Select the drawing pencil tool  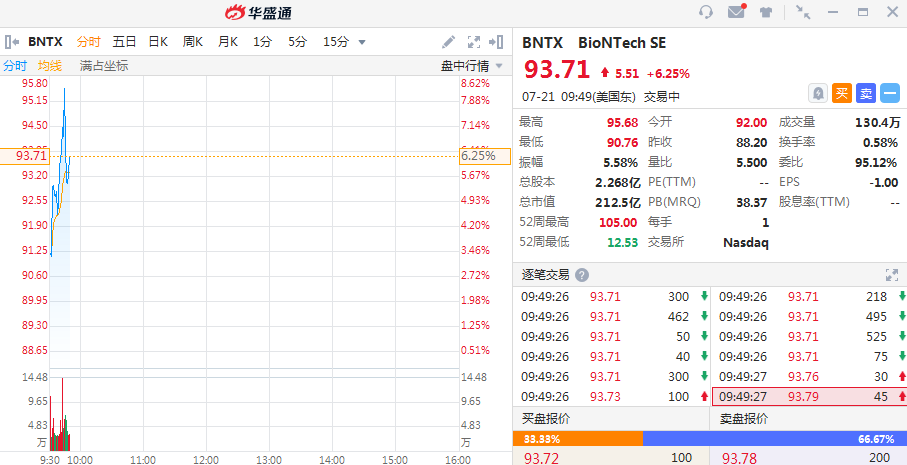tap(448, 42)
